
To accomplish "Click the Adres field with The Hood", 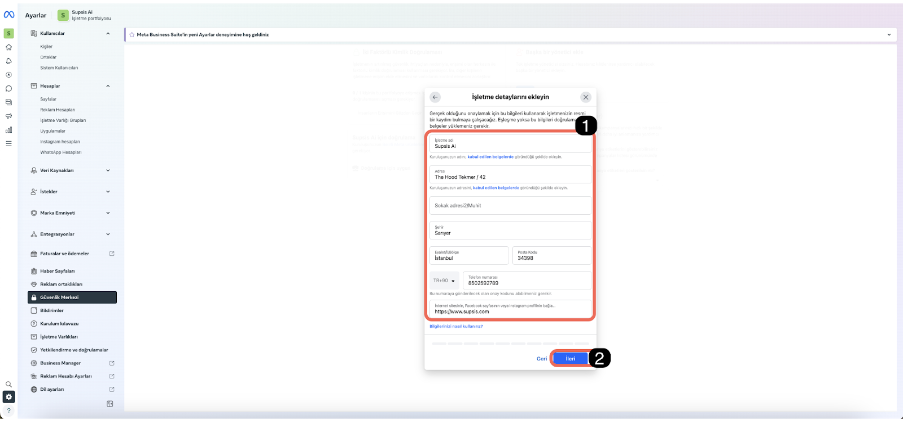I will [x=510, y=175].
